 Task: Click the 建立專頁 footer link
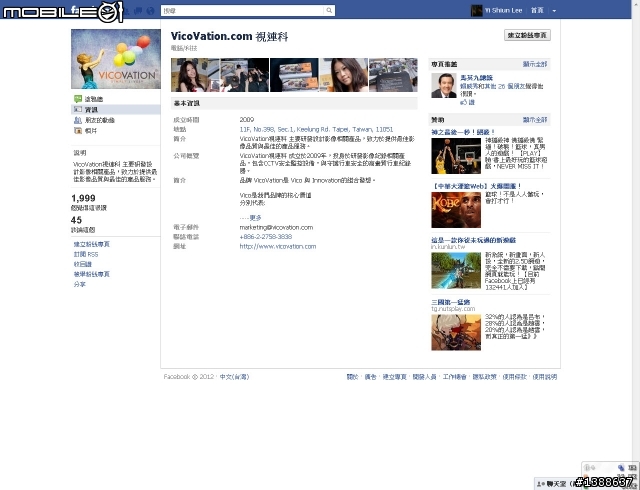pyautogui.click(x=394, y=376)
